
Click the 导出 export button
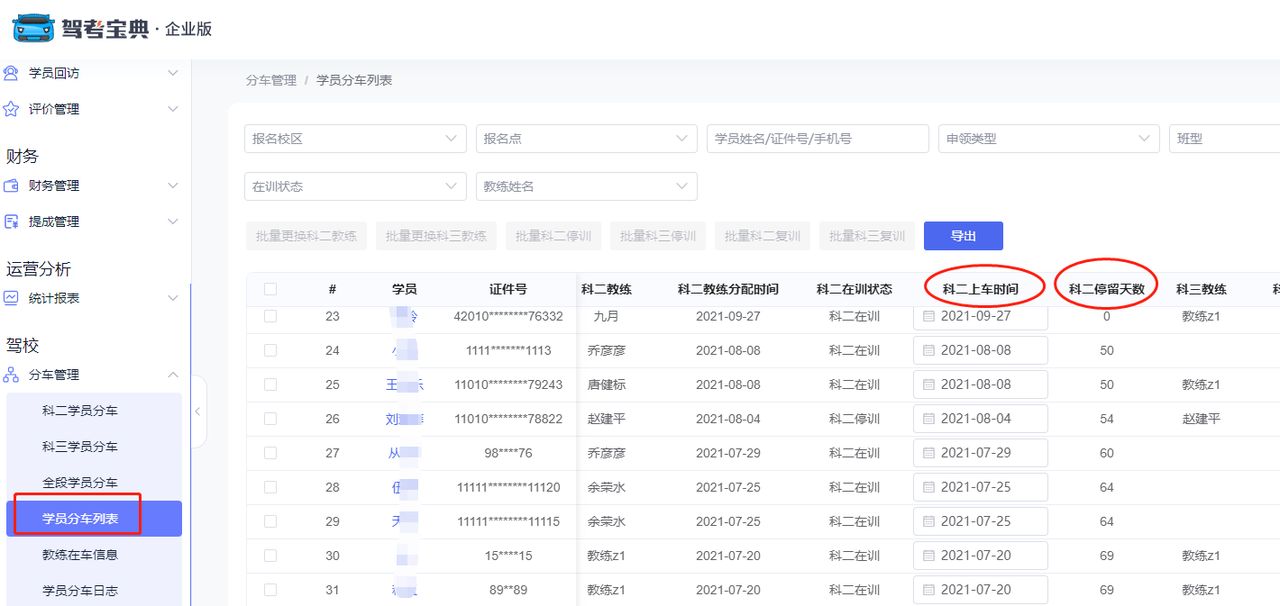(x=963, y=236)
